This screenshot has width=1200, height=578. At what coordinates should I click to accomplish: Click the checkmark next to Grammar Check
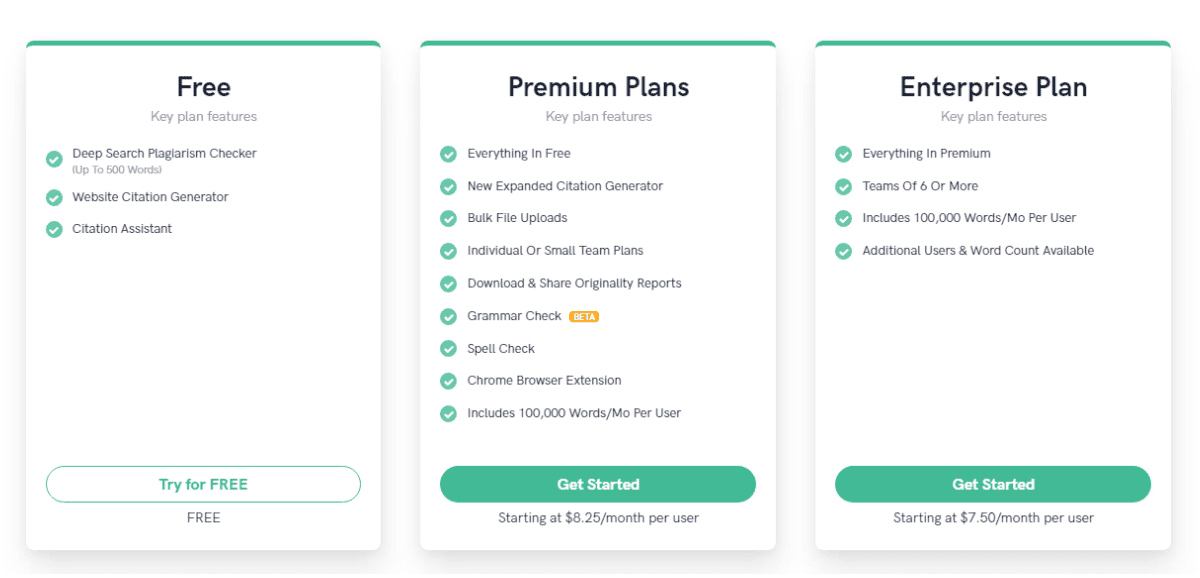click(x=448, y=316)
